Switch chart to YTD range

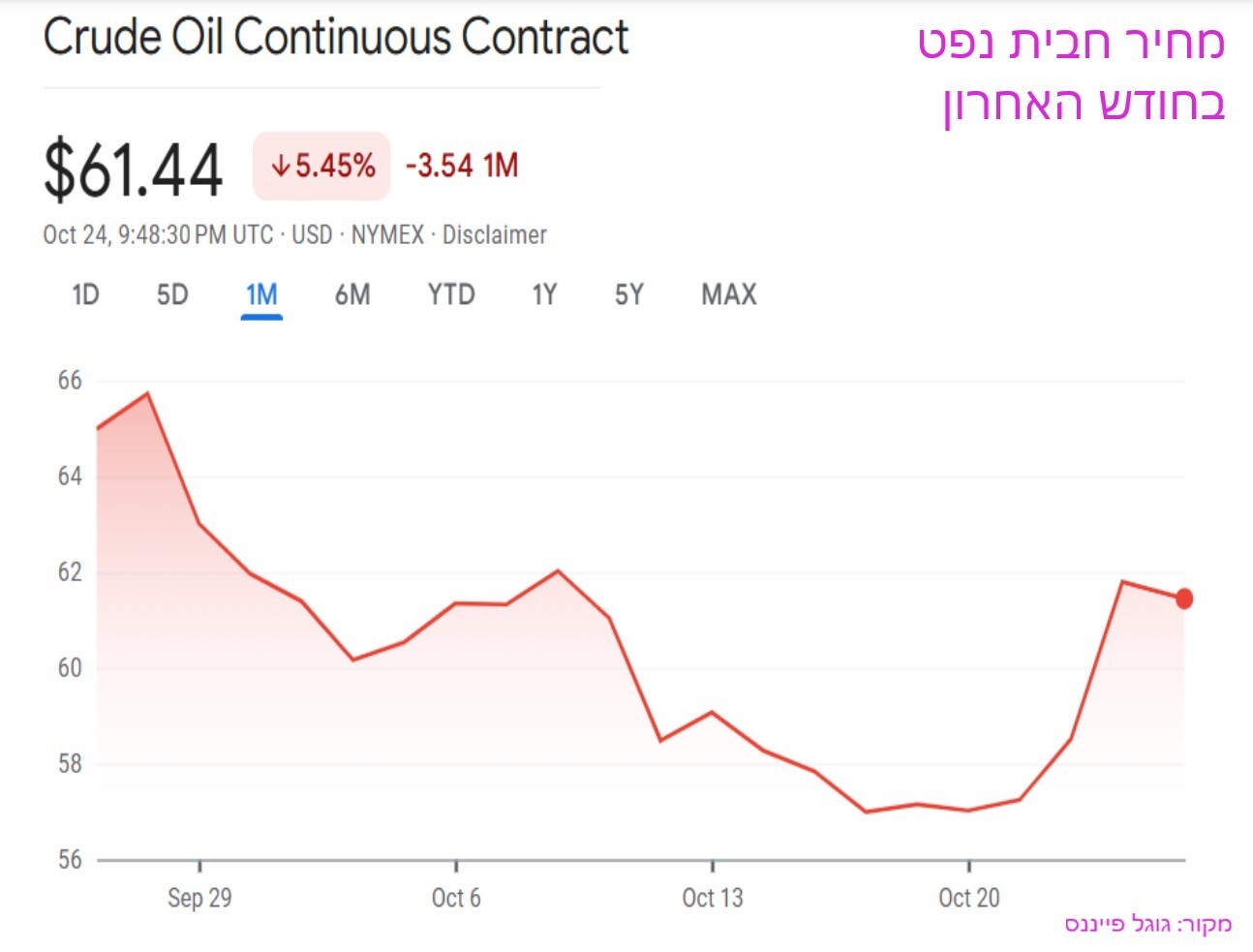click(451, 294)
